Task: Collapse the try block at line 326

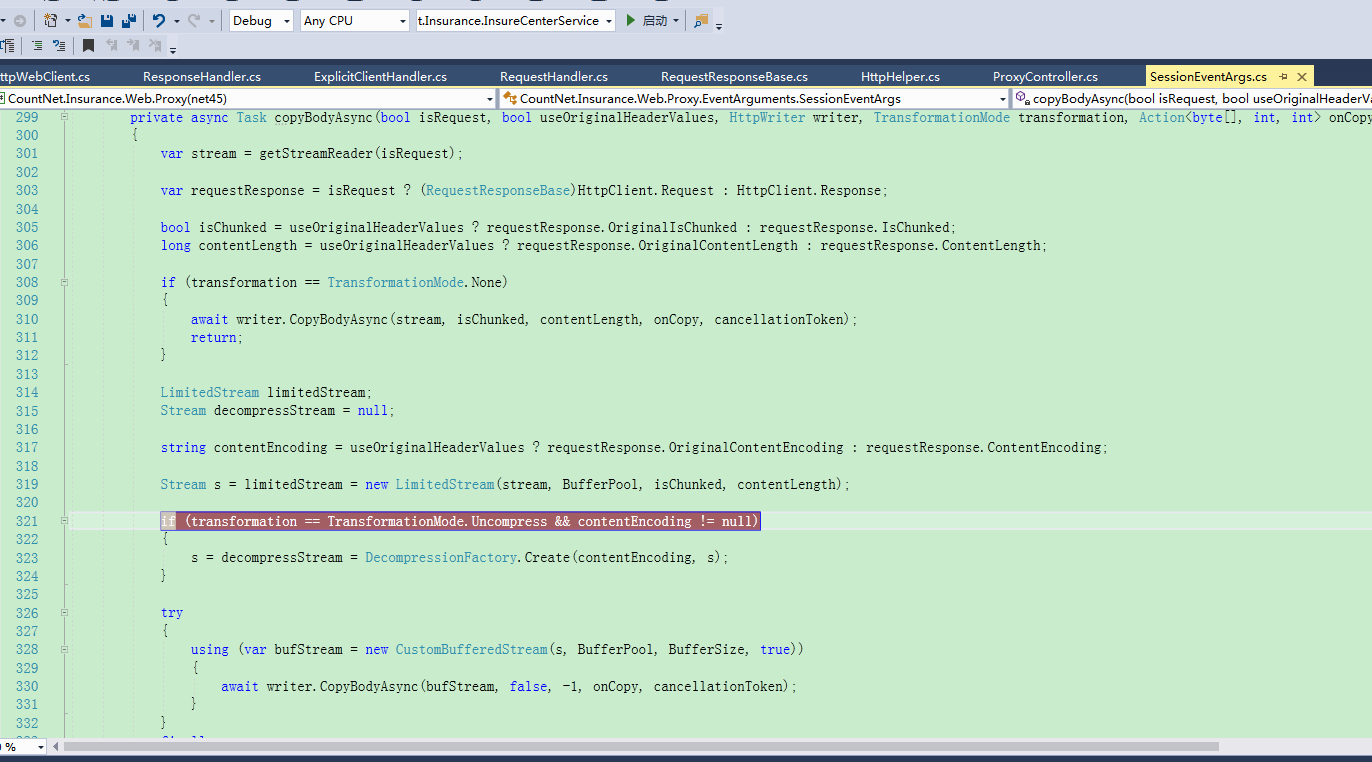Action: tap(65, 613)
